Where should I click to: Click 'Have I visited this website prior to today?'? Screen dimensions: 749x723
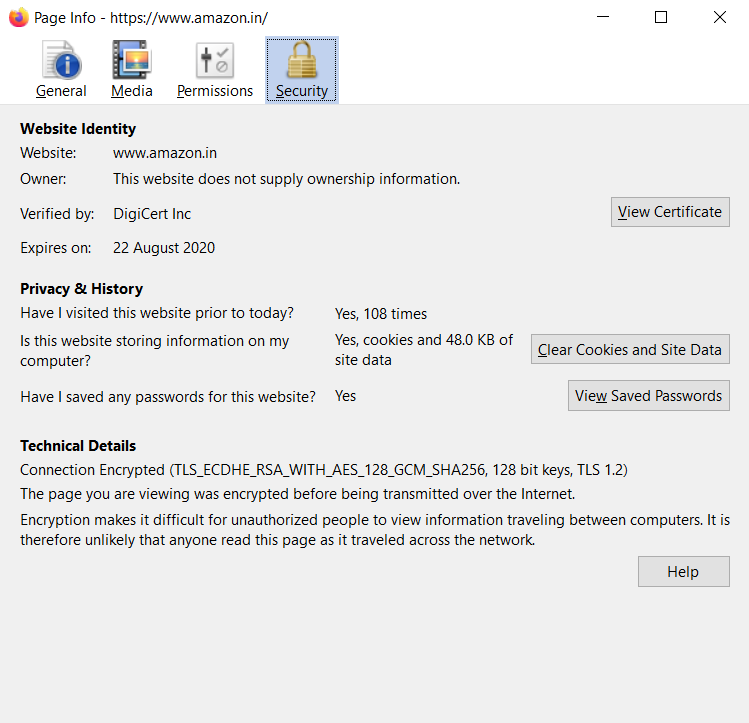click(x=157, y=313)
